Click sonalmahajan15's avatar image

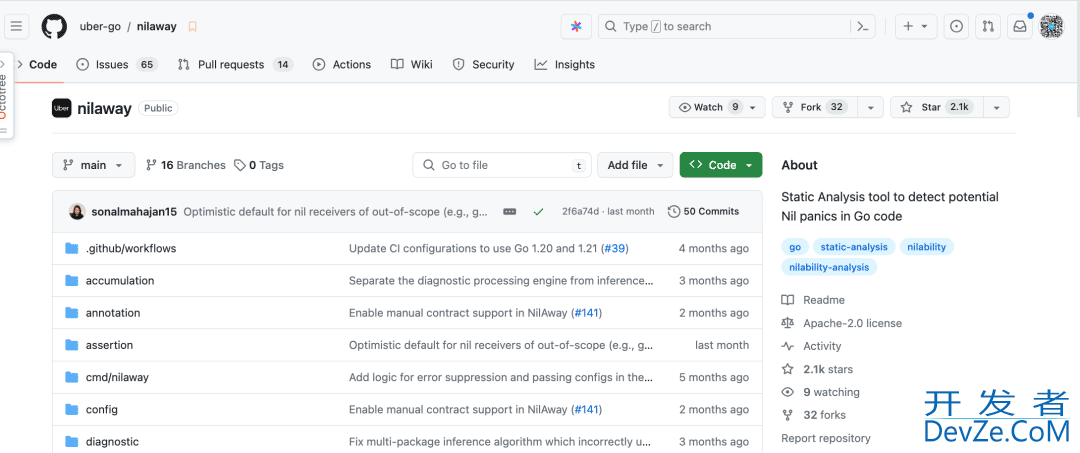(77, 211)
